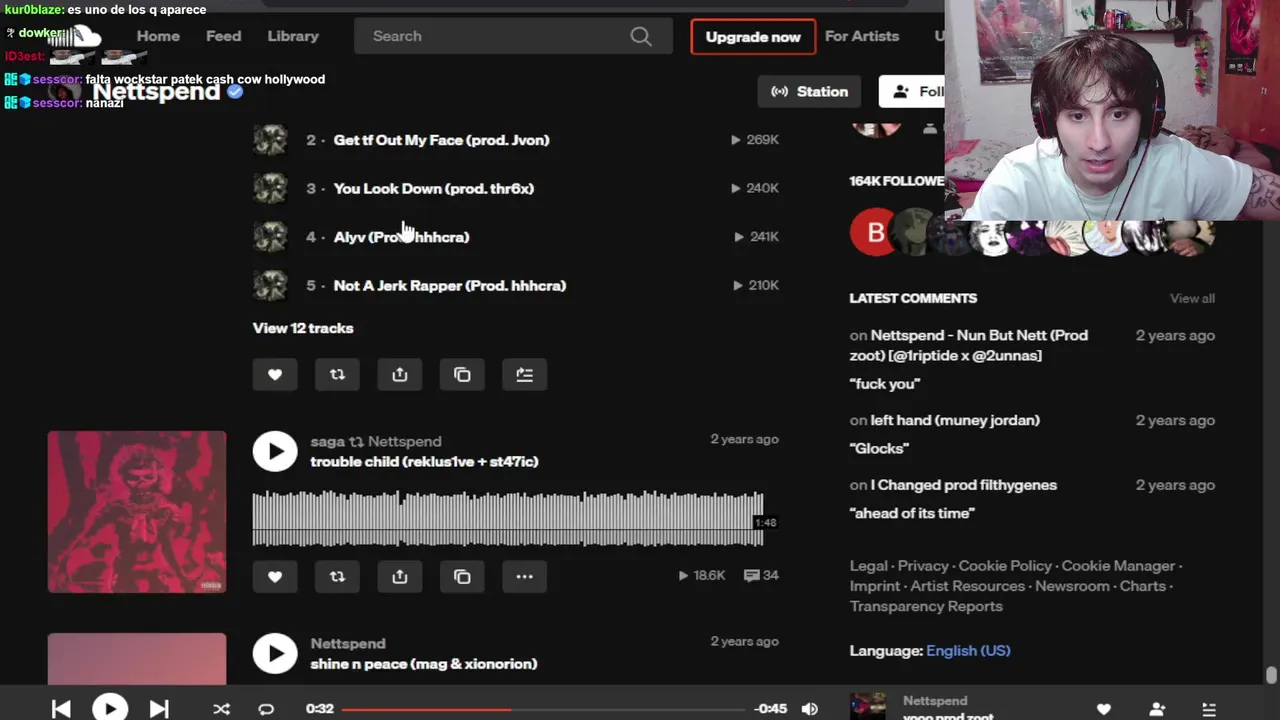Viewport: 1280px width, 720px height.
Task: Open the Nun But Nett comment track link
Action: [979, 345]
